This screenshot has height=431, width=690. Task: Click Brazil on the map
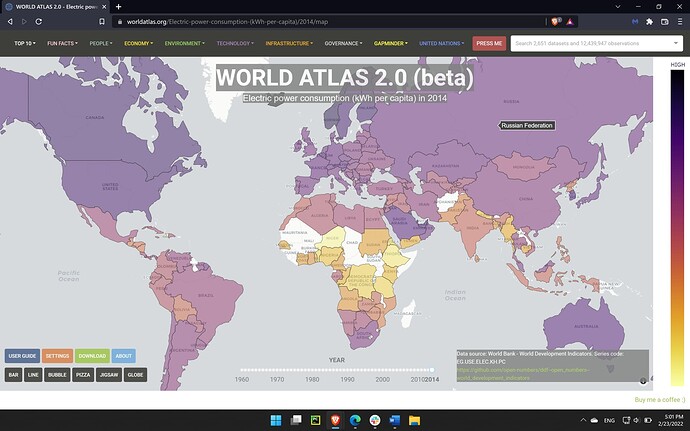click(206, 295)
